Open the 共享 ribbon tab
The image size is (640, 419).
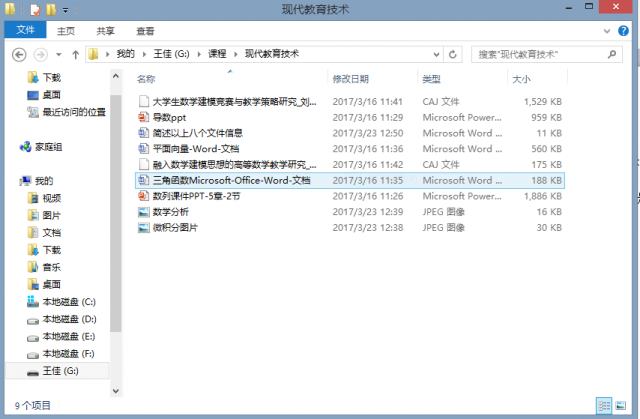[106, 30]
